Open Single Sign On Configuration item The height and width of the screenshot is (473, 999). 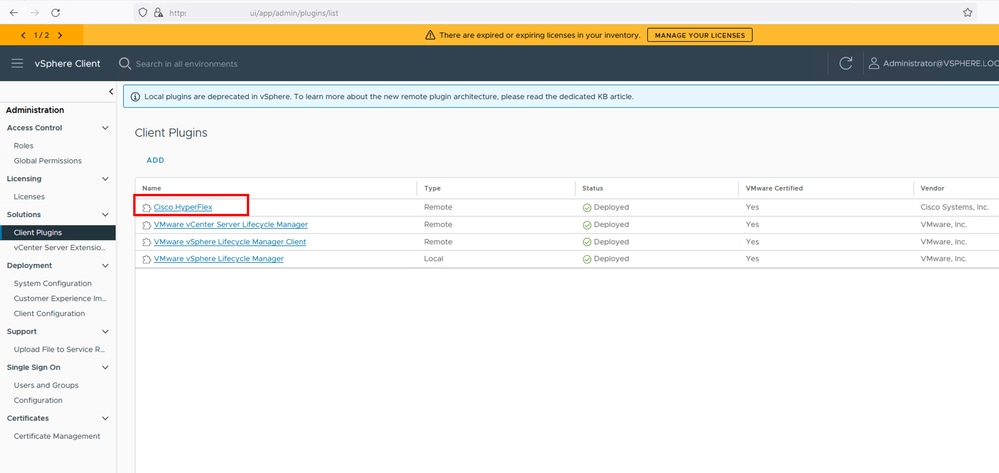tap(38, 401)
